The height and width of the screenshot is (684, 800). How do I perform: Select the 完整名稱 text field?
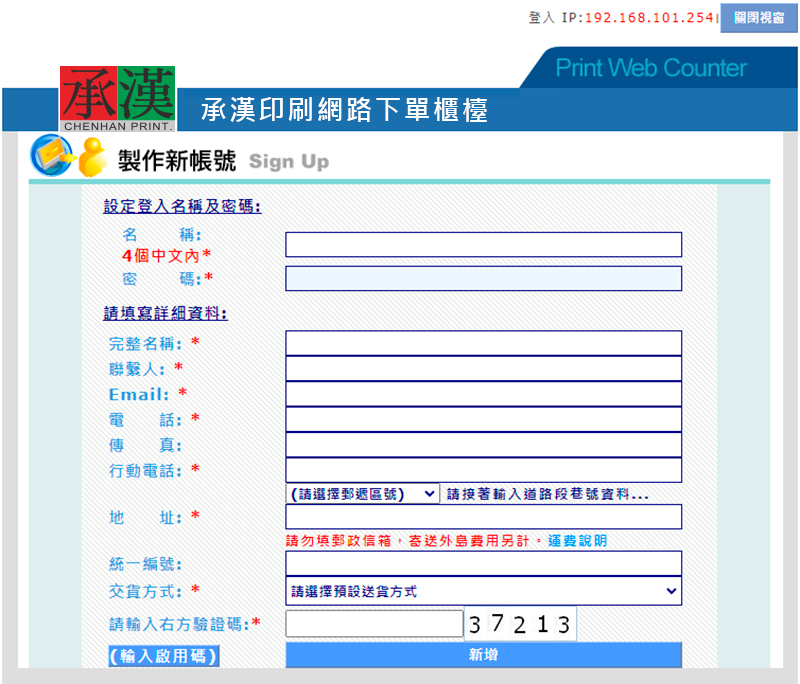click(x=483, y=343)
